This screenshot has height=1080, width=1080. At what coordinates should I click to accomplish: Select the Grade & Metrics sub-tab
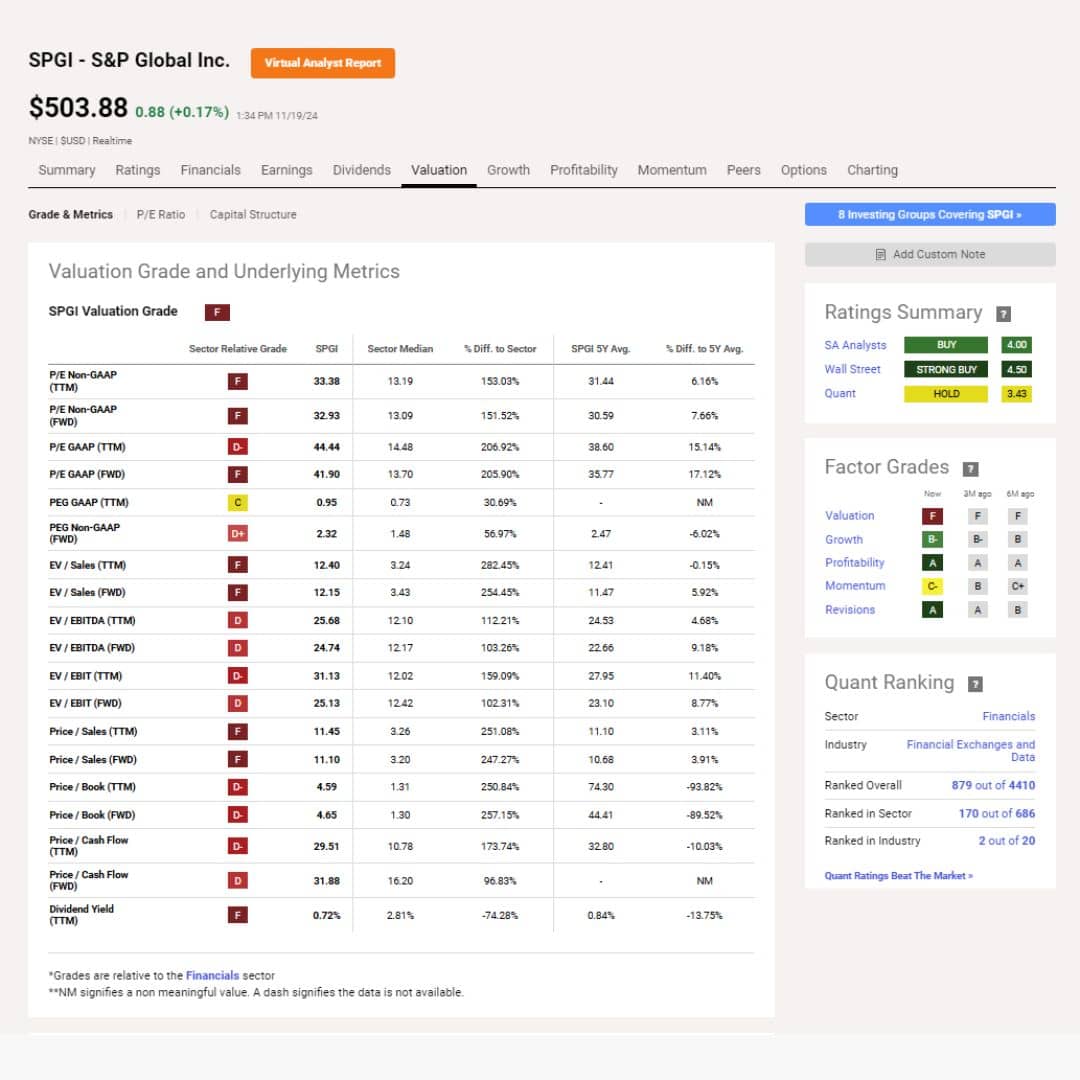click(70, 215)
